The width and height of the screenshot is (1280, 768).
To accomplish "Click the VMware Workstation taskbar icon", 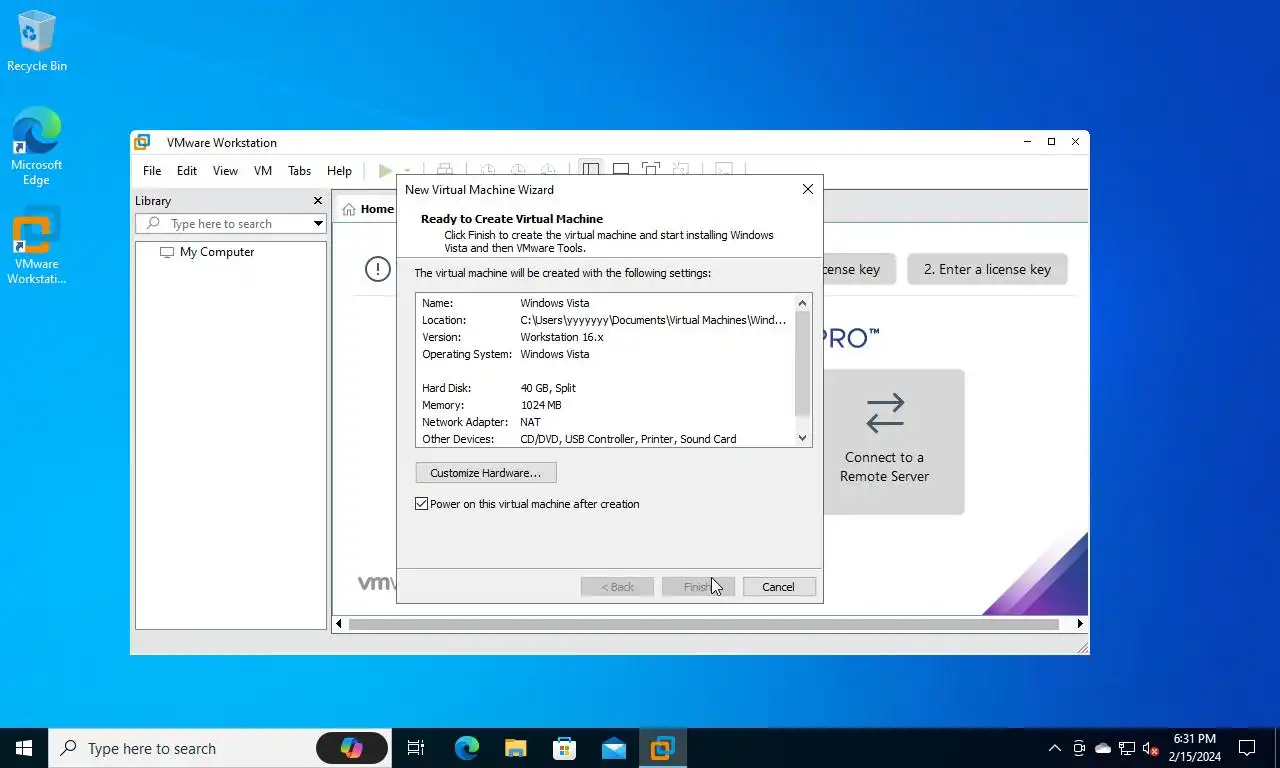I will tap(663, 748).
